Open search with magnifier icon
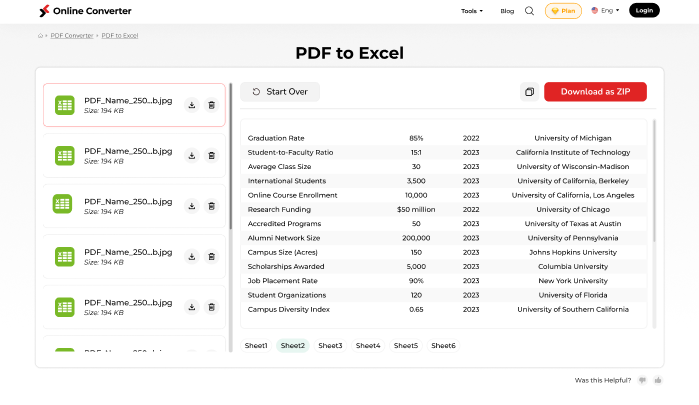 tap(529, 11)
